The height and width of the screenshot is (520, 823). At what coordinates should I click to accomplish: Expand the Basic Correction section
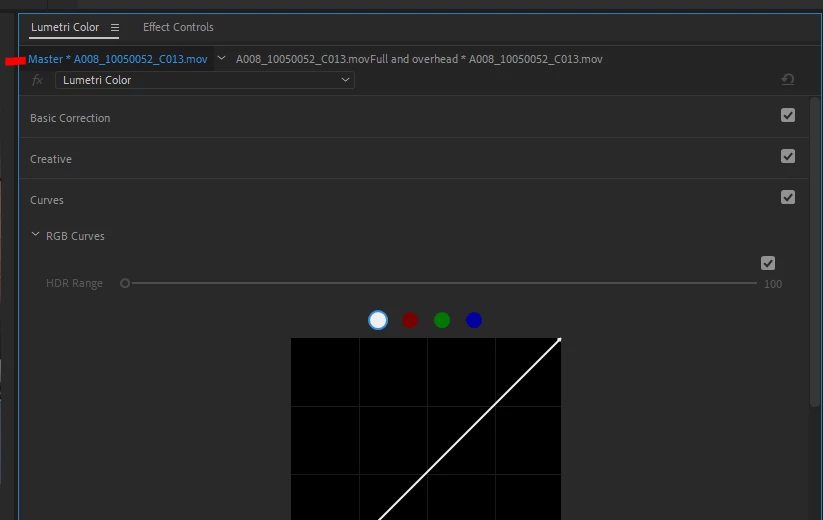pos(70,118)
